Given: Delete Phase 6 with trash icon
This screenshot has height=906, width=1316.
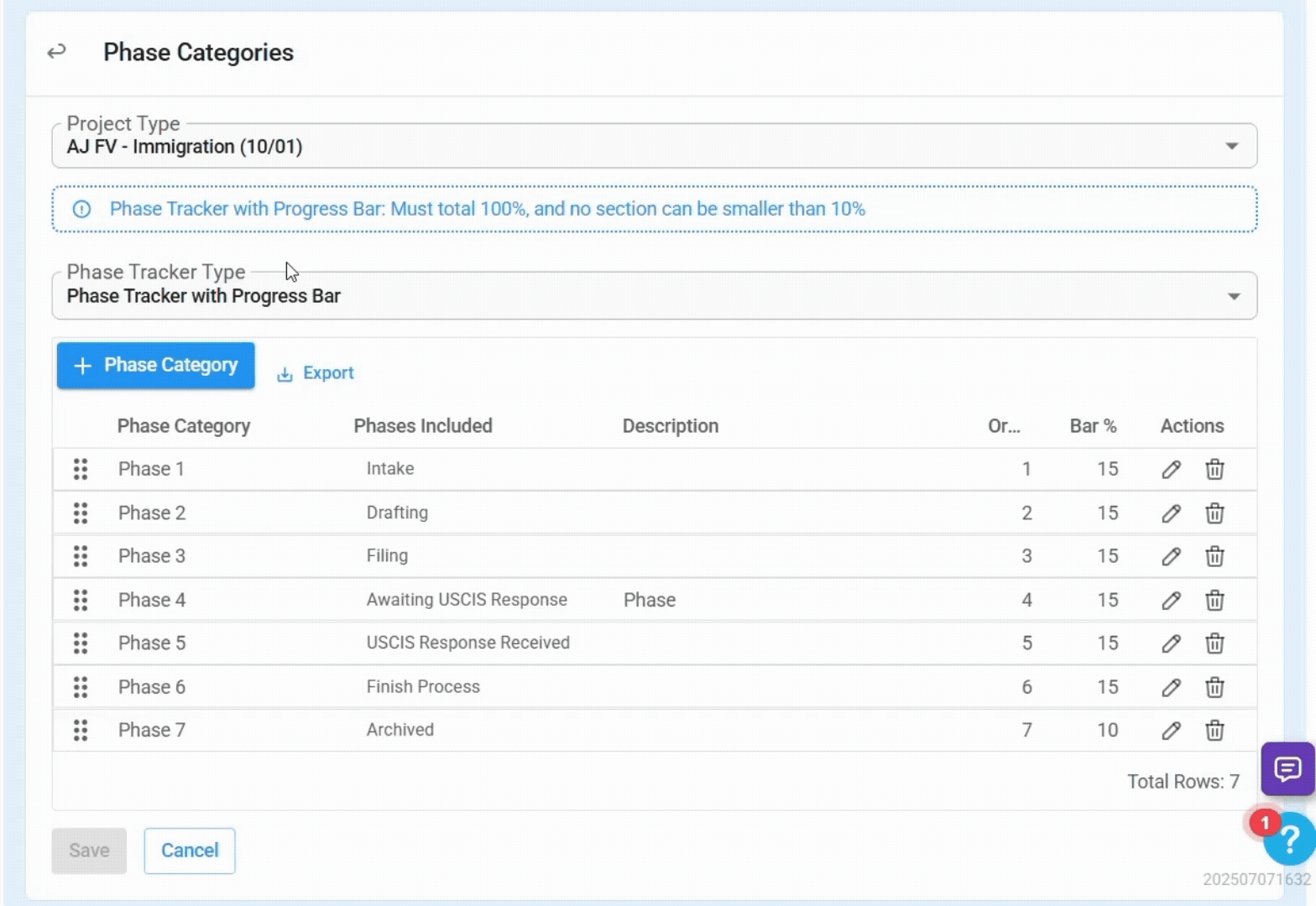Looking at the screenshot, I should tap(1214, 687).
